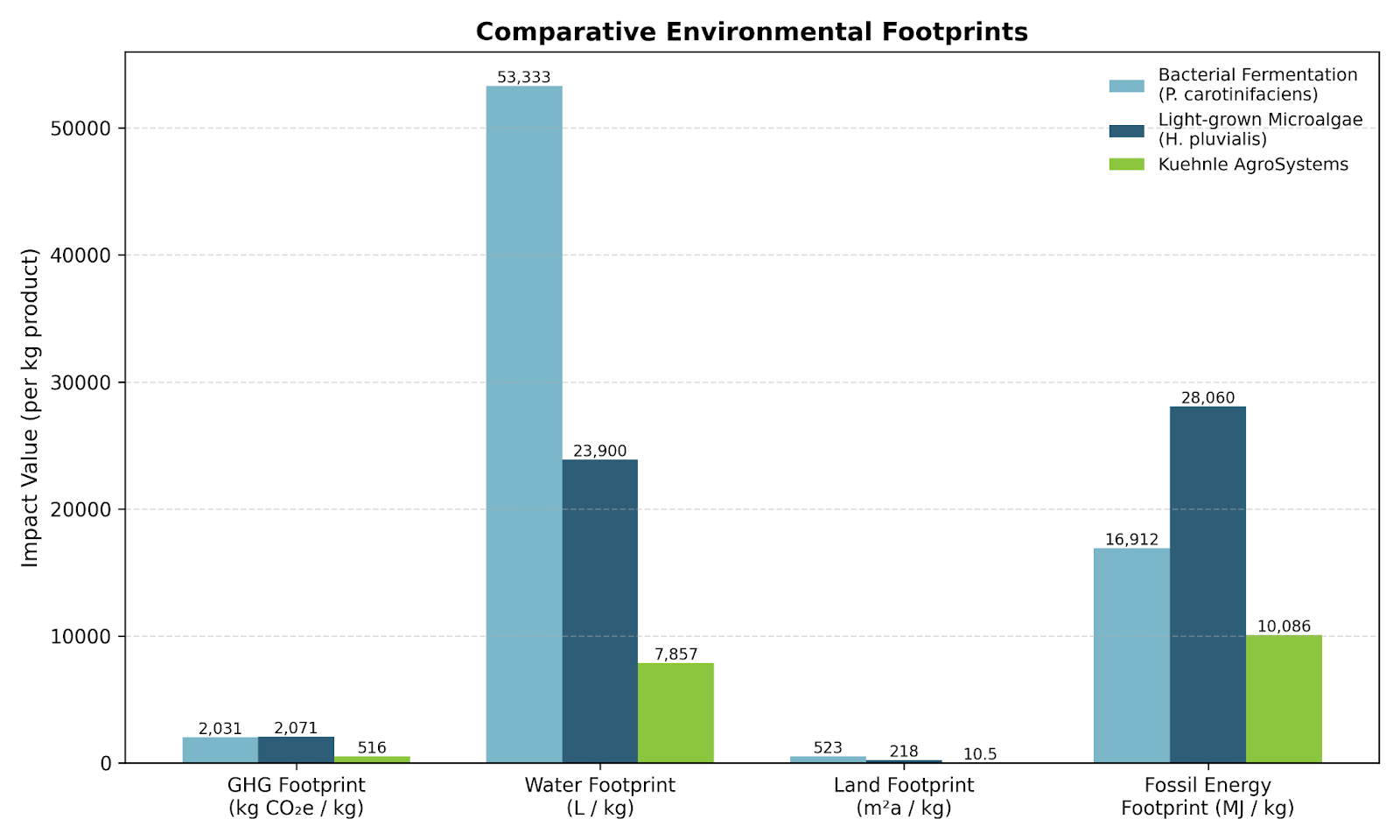Click the Light-grown Microalgae legend color swatch
This screenshot has width=1400, height=840.
1126,130
